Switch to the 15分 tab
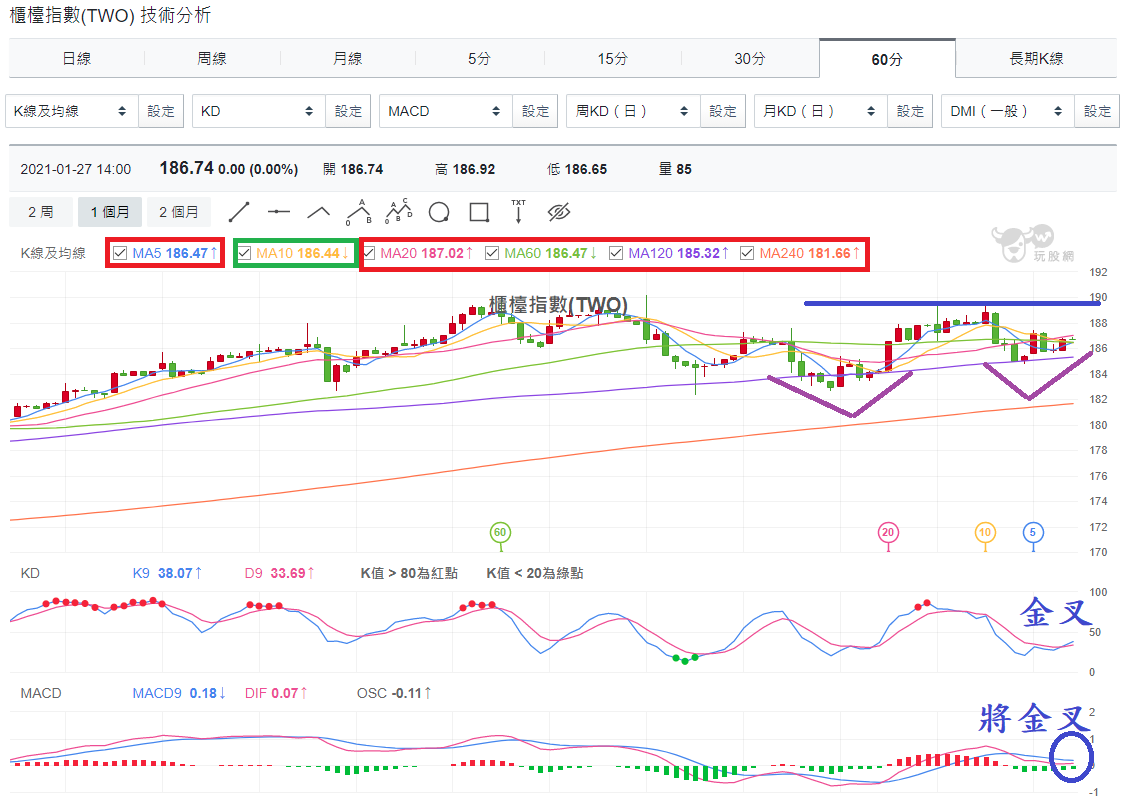This screenshot has height=800, width=1145. click(x=613, y=58)
